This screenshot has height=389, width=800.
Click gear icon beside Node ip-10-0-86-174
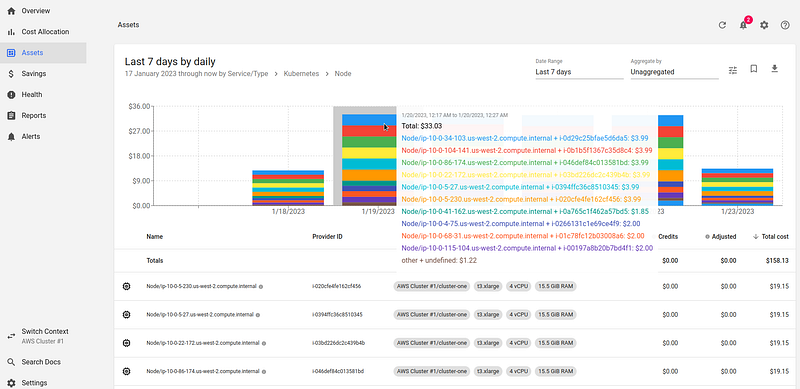127,371
